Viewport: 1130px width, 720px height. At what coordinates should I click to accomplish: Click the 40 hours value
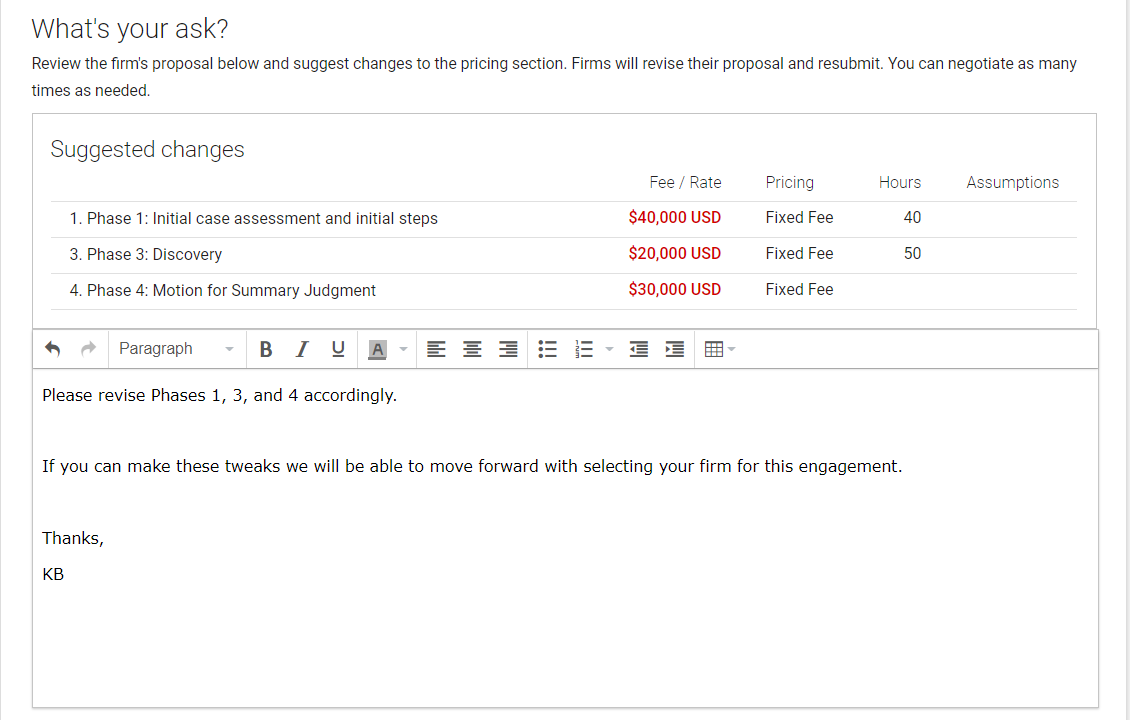912,218
